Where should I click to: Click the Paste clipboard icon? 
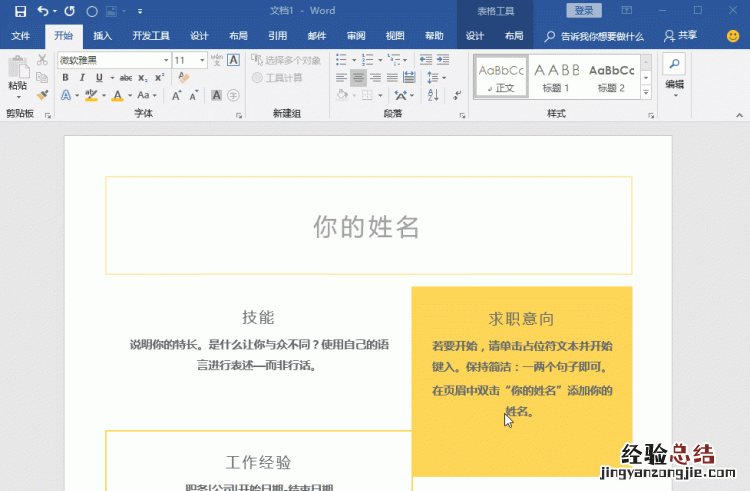tap(18, 67)
